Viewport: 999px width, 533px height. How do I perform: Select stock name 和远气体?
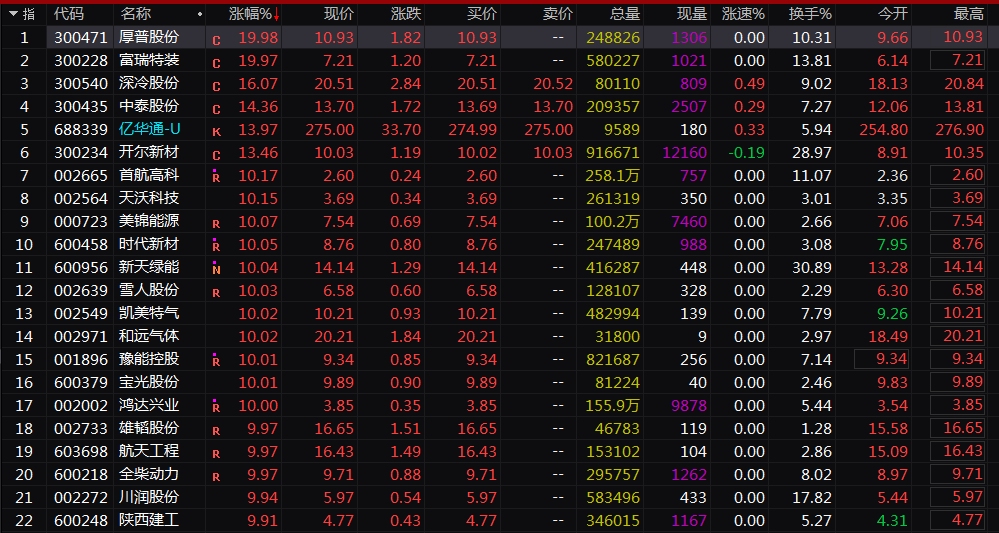(149, 336)
